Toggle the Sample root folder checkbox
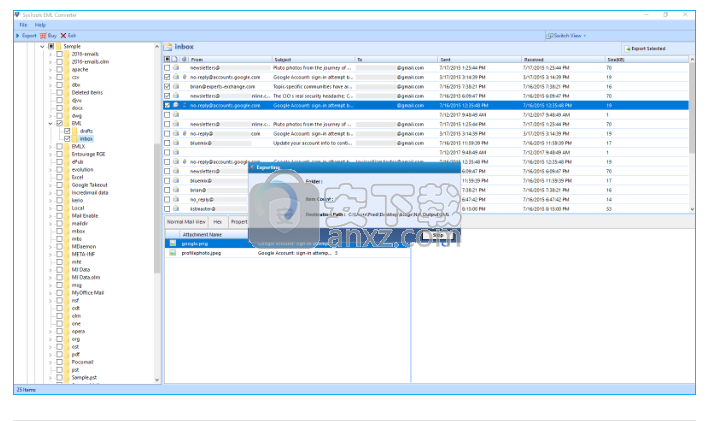The height and width of the screenshot is (421, 714). click(x=51, y=46)
